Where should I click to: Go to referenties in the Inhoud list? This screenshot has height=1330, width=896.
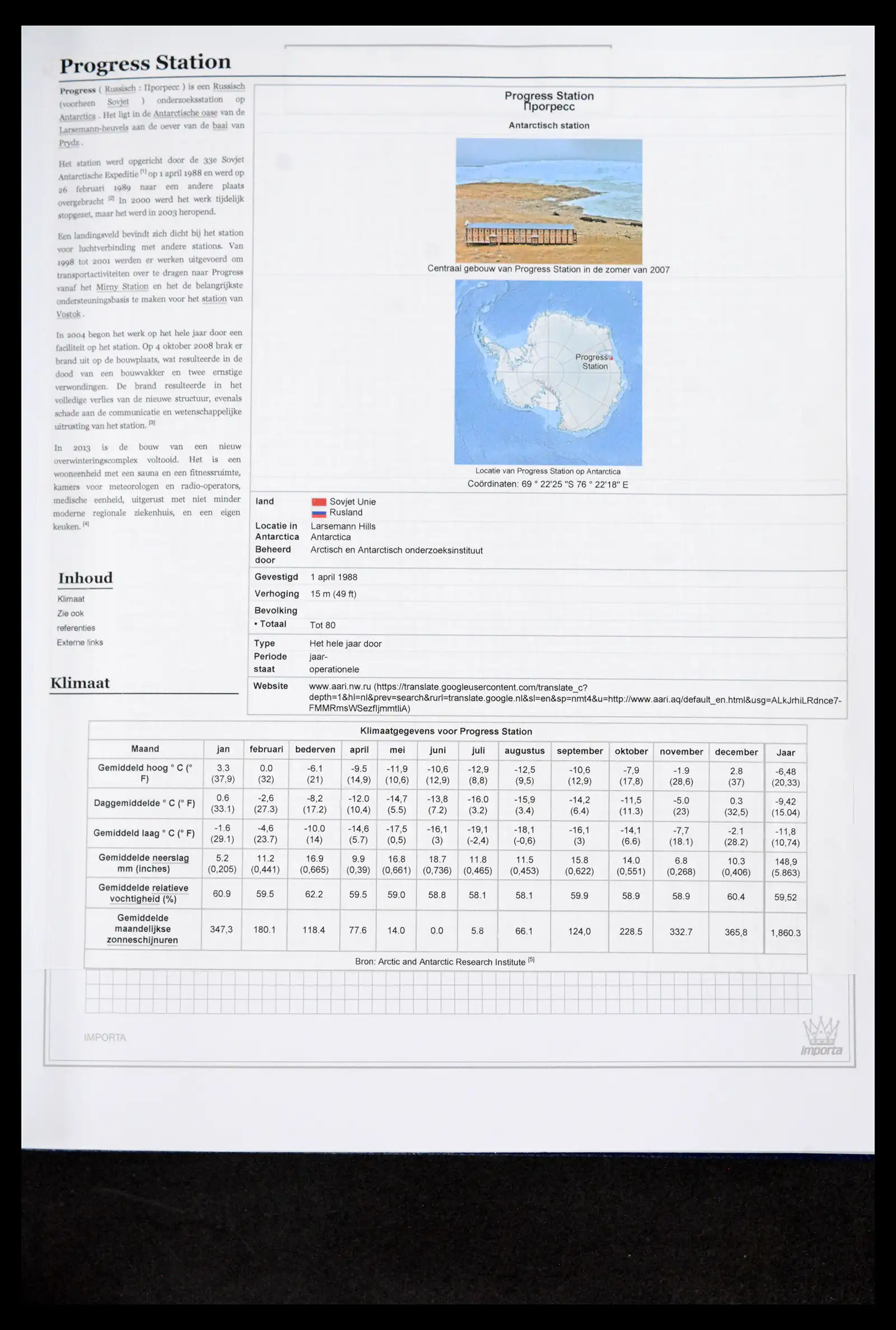[76, 628]
